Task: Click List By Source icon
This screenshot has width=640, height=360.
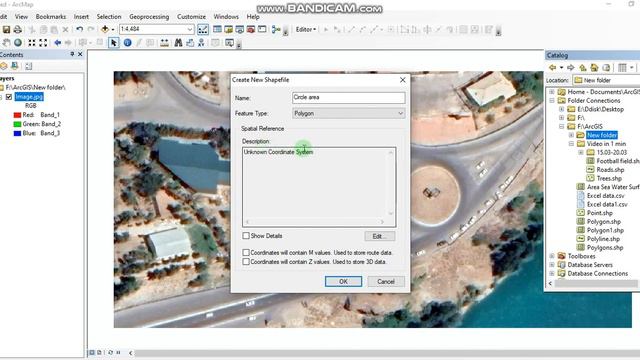Action: [15, 66]
